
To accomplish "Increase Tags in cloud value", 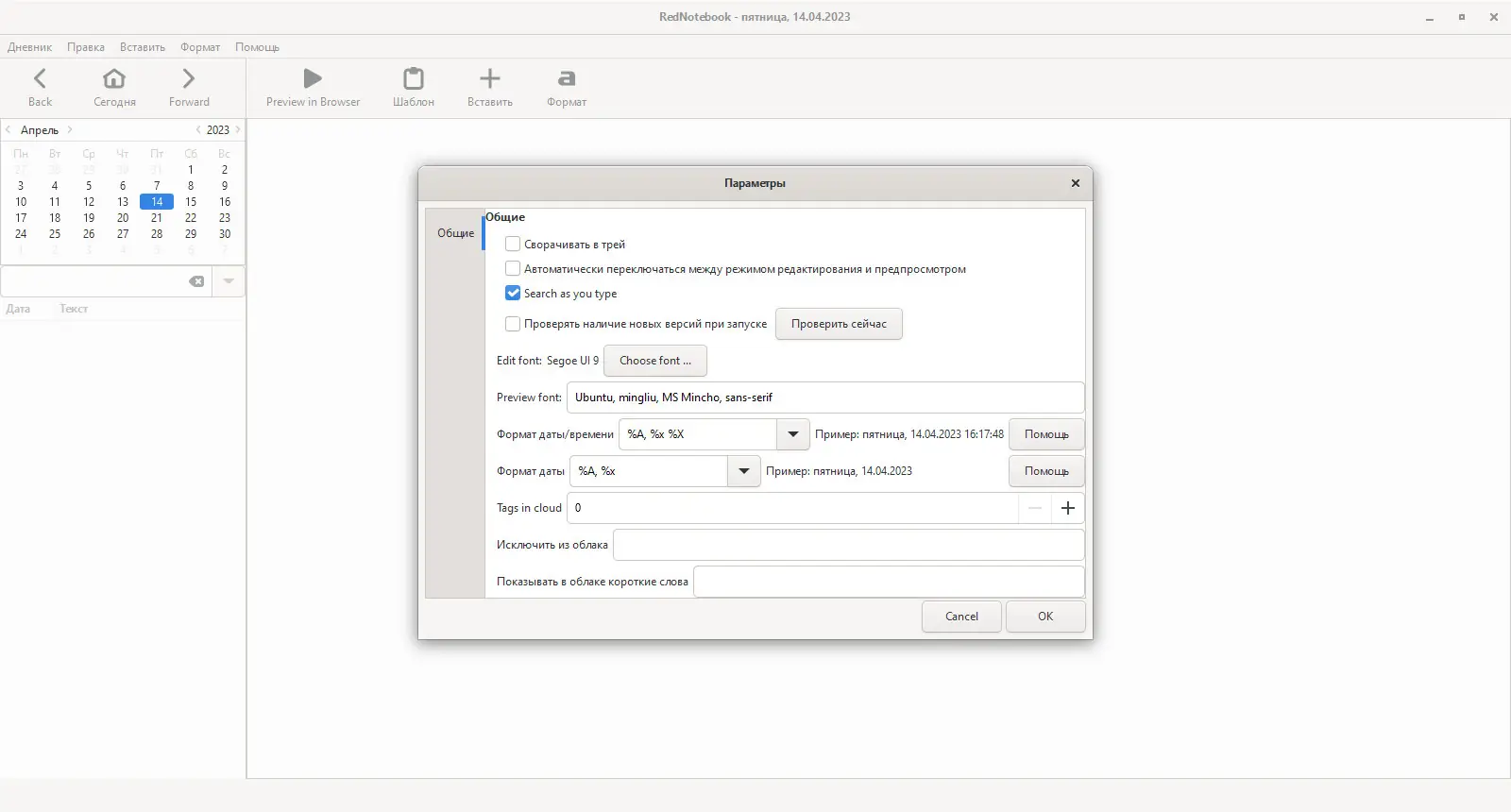I will [1068, 508].
